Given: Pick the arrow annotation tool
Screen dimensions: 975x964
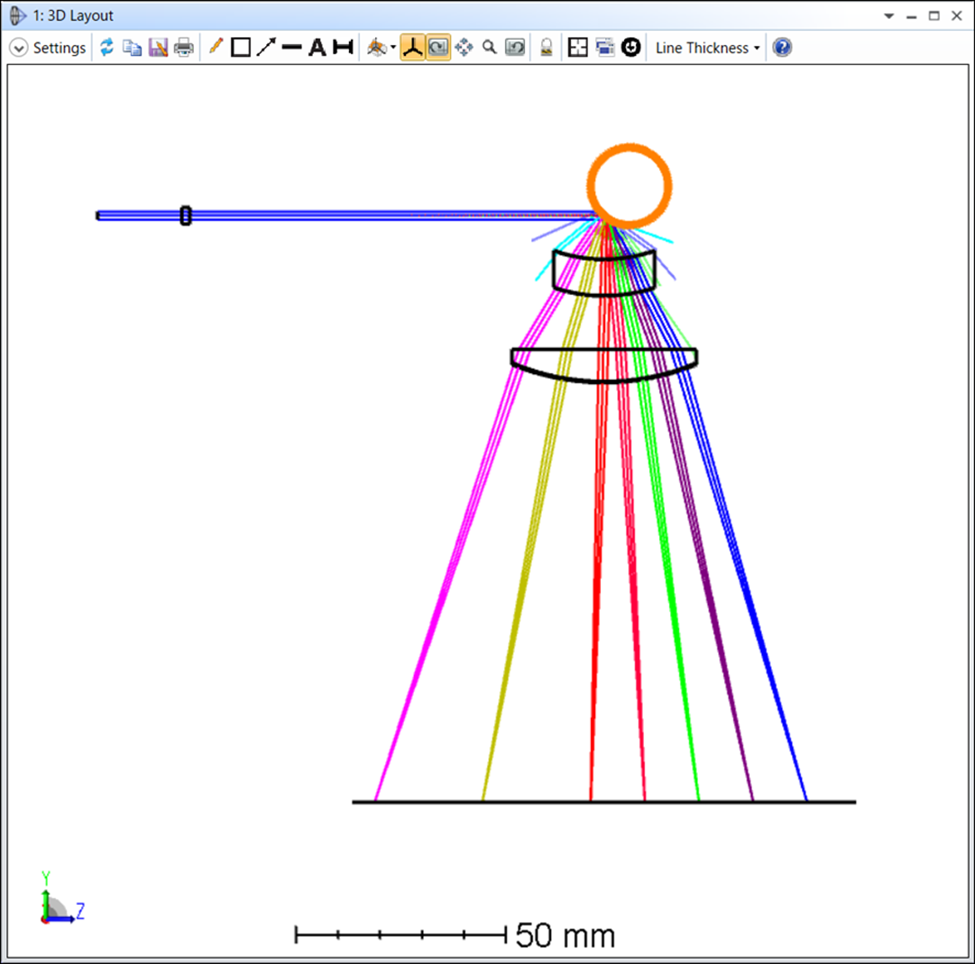Looking at the screenshot, I should pos(266,47).
